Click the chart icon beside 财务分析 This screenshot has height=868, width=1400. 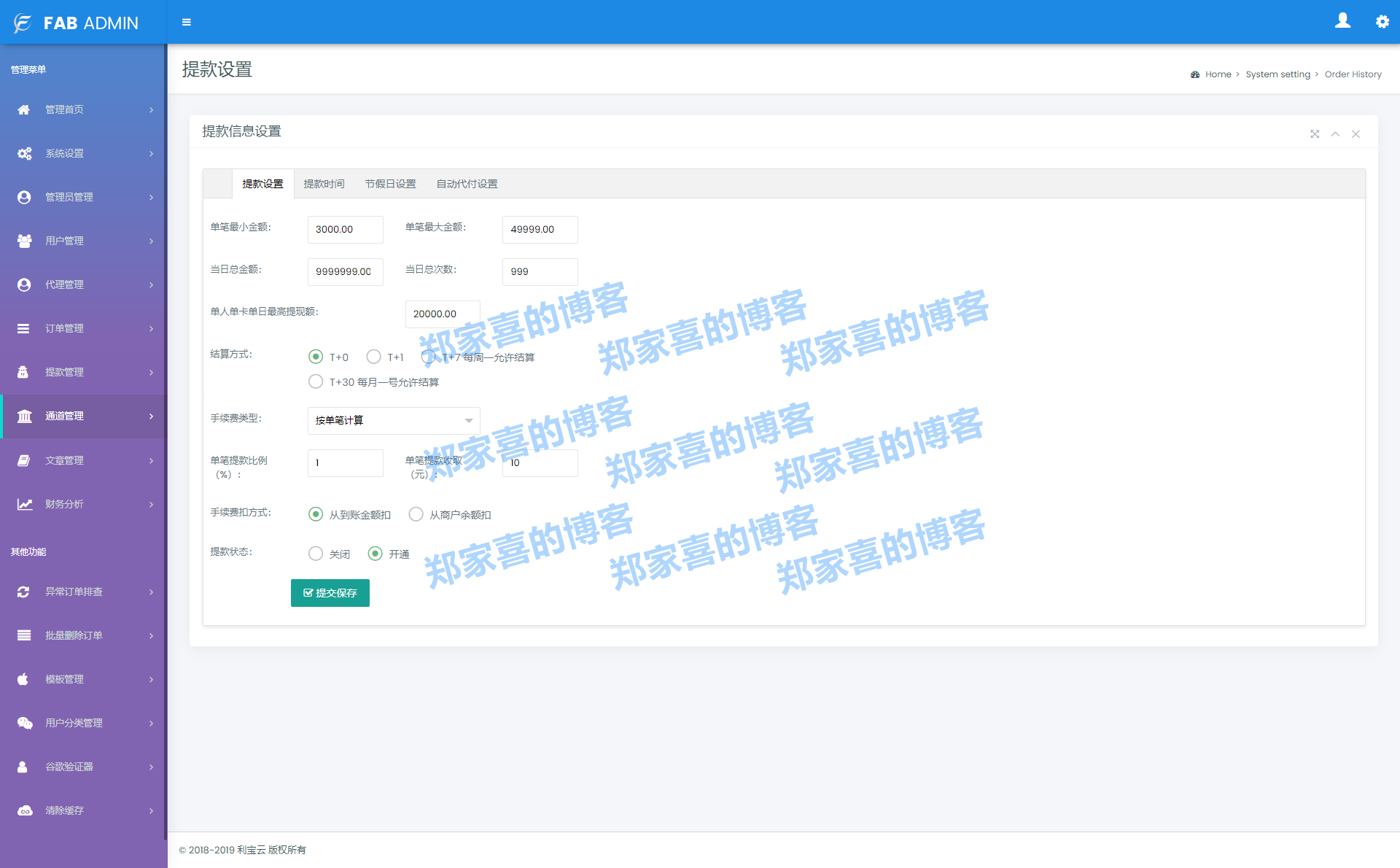[25, 504]
